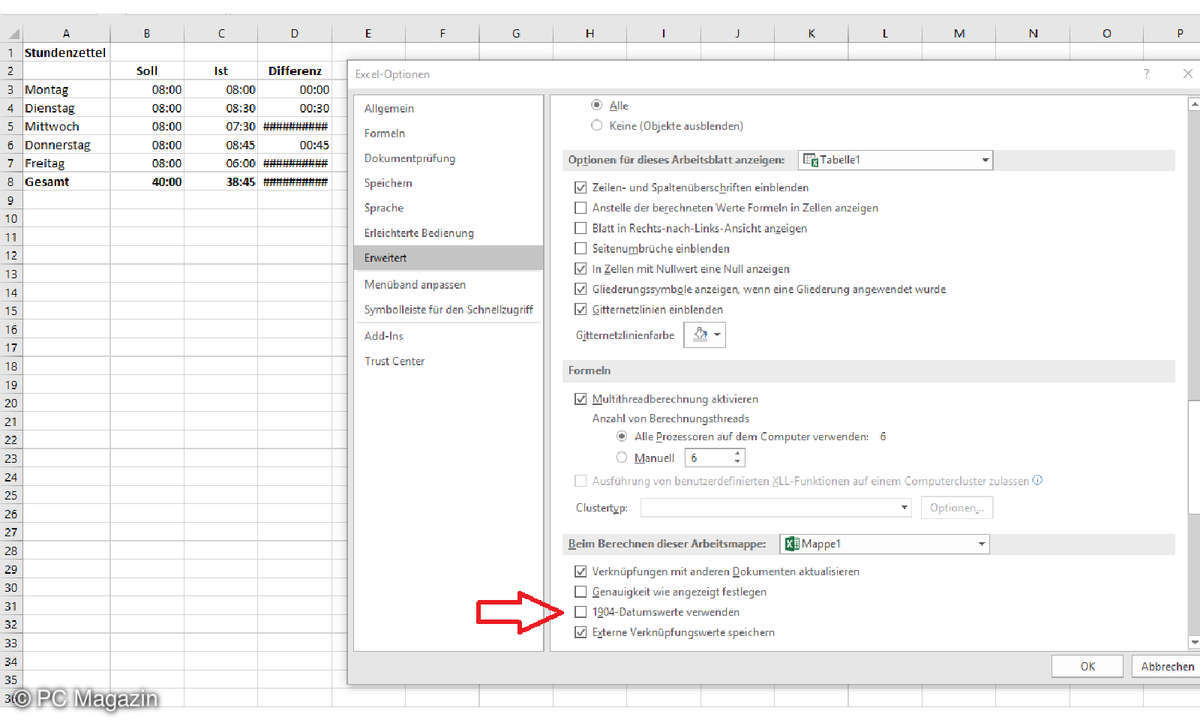
Task: Toggle In Zellen mit Nullwert eine Null anzeigen
Action: 581,269
